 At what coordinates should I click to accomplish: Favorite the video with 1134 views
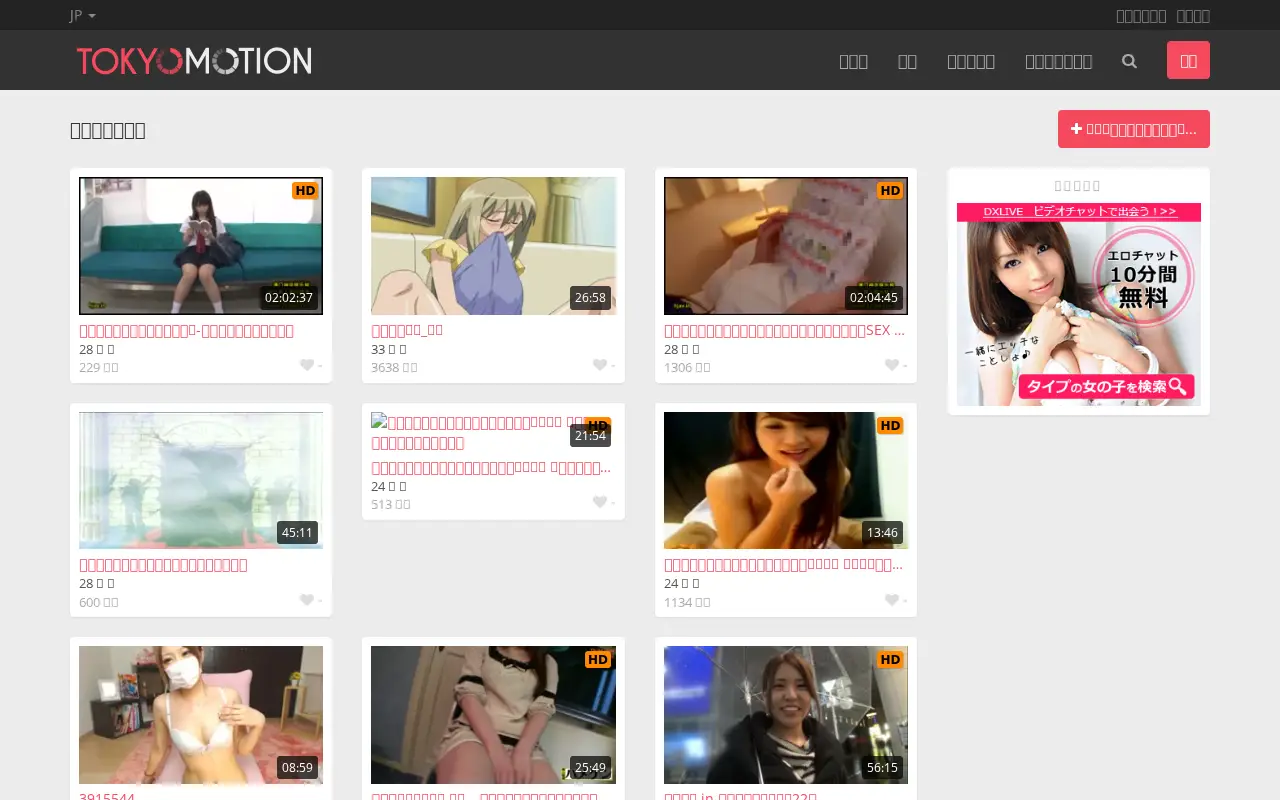tap(892, 600)
